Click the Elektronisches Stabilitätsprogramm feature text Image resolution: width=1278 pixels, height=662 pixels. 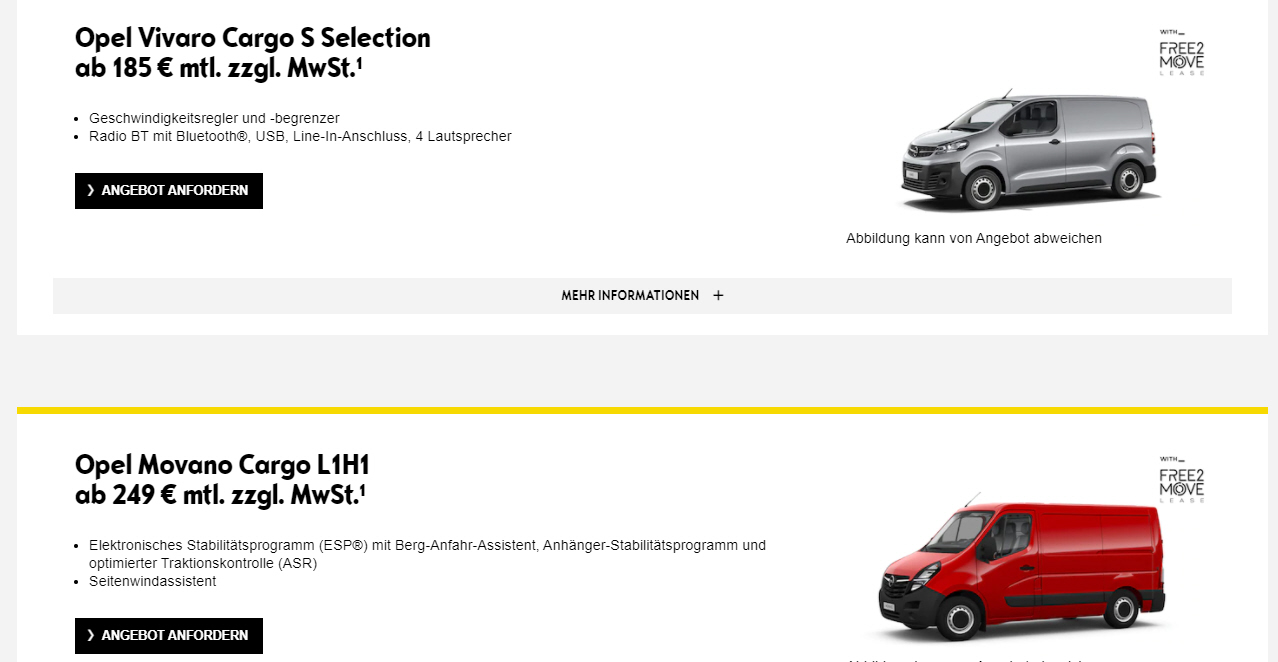pos(427,554)
